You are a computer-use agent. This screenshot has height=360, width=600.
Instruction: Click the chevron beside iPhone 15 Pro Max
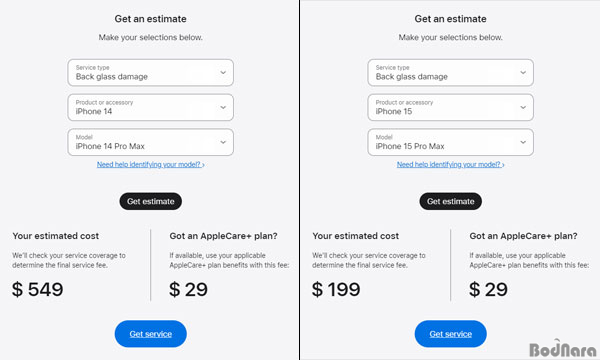point(523,142)
